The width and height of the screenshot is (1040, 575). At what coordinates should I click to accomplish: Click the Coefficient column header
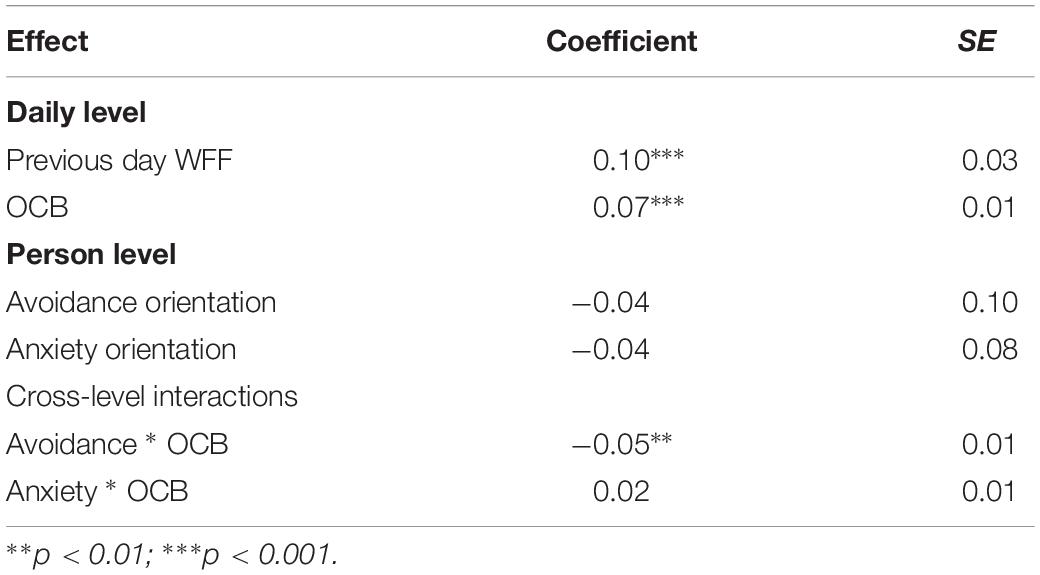[x=621, y=41]
